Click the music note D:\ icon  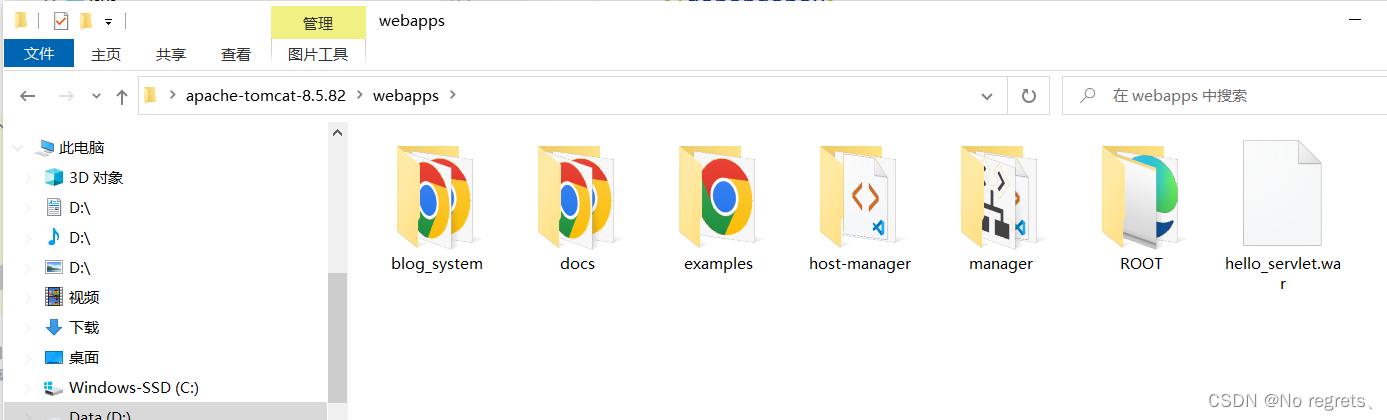click(x=54, y=237)
